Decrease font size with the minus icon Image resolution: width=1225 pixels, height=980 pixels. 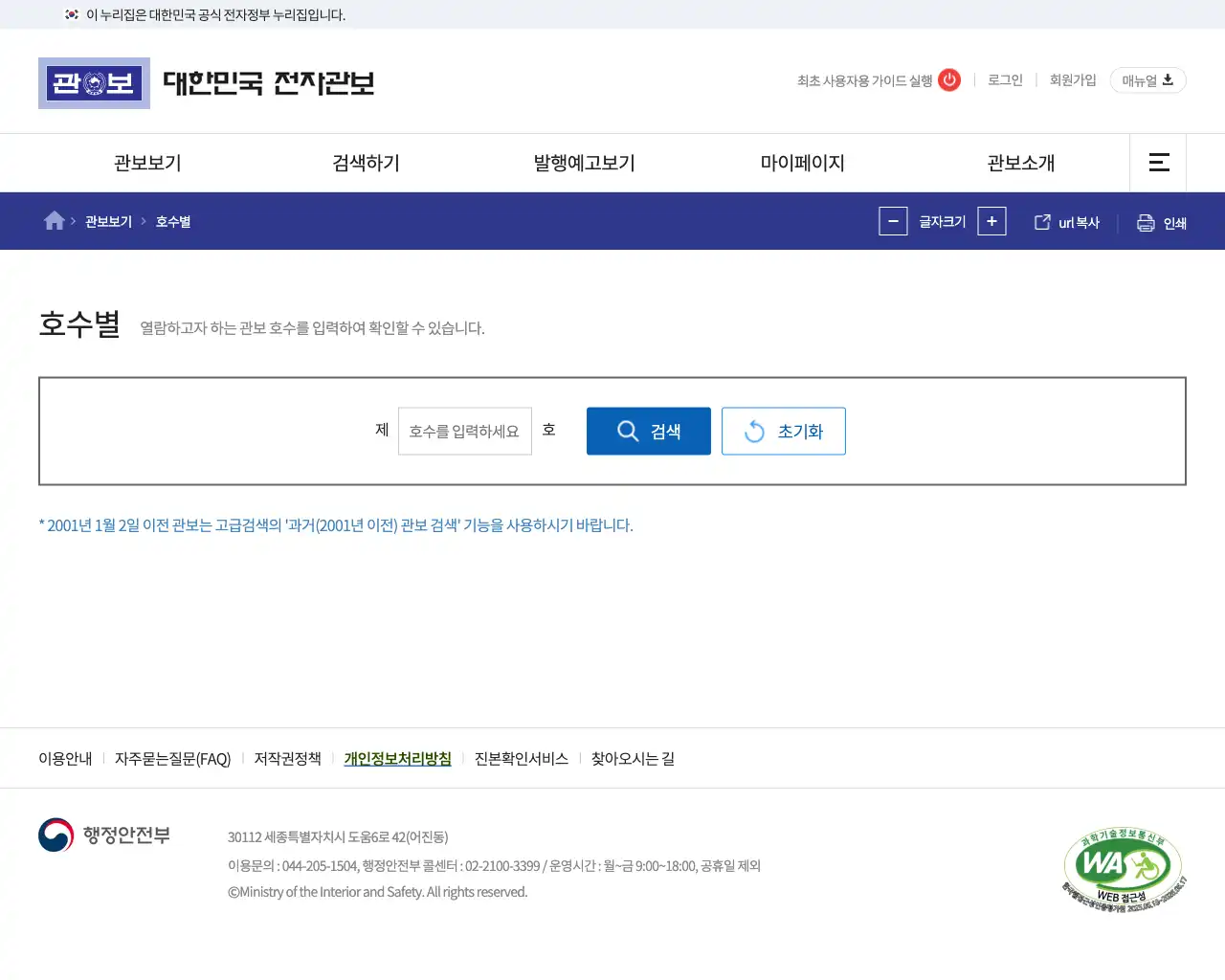point(893,221)
